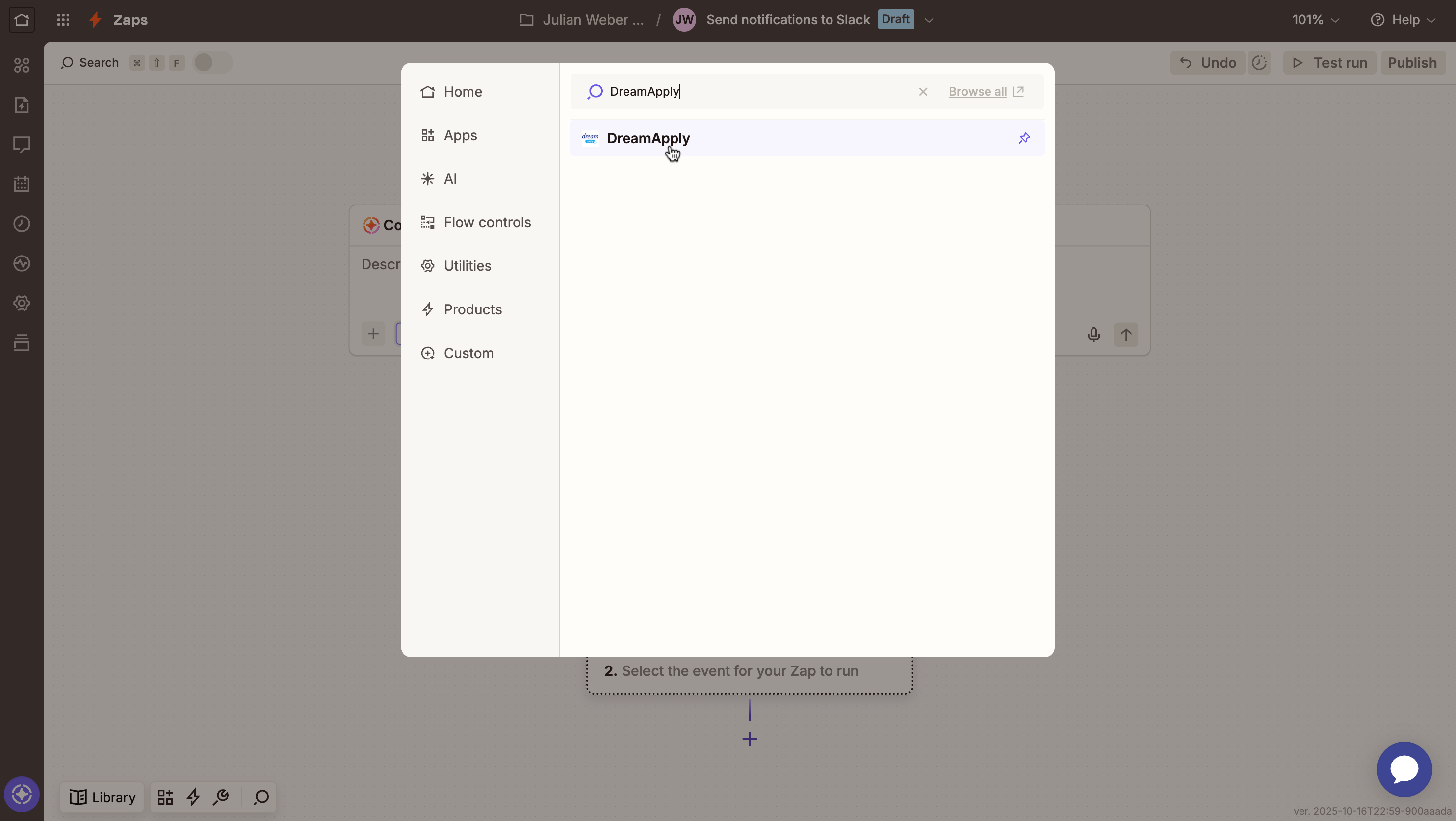Viewport: 1456px width, 821px height.
Task: Toggle the switch next to Search
Action: 212,63
